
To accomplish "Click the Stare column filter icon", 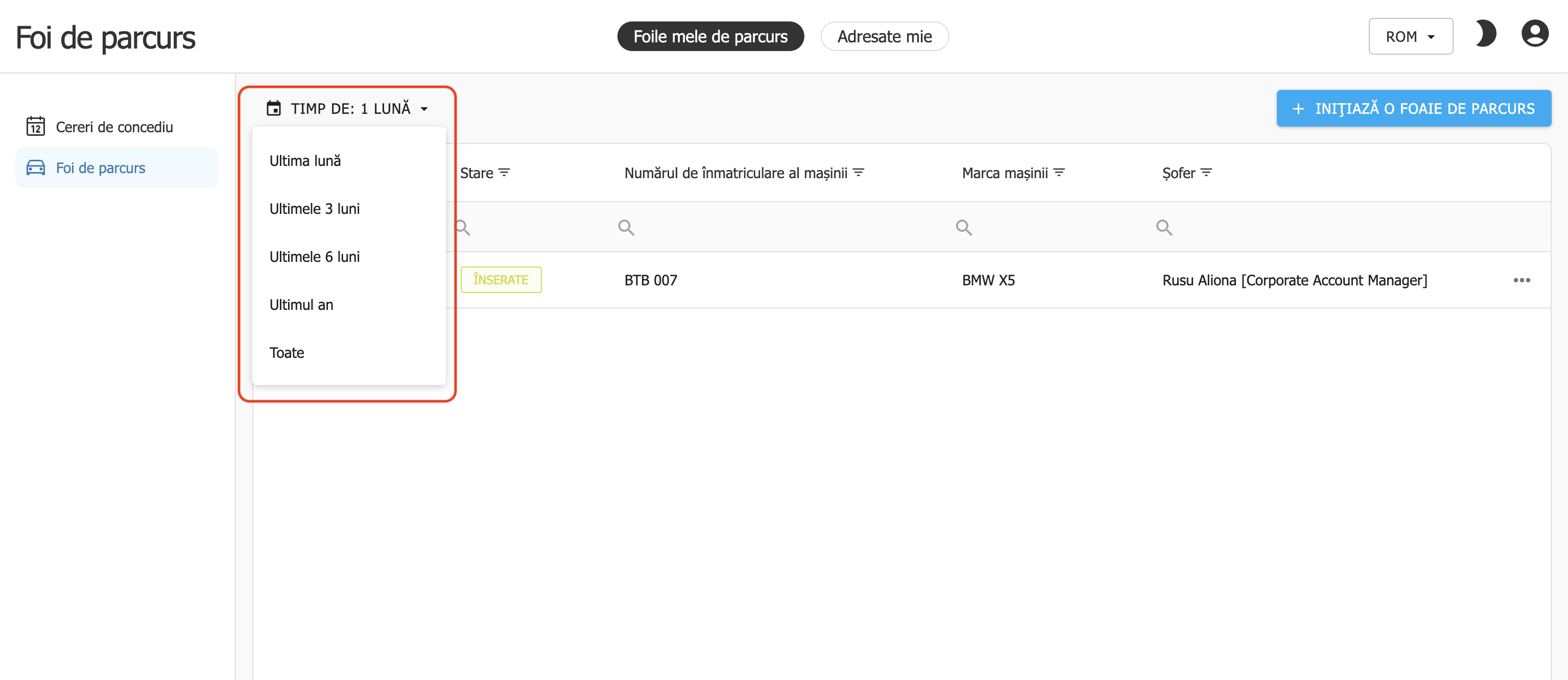I will click(x=504, y=173).
